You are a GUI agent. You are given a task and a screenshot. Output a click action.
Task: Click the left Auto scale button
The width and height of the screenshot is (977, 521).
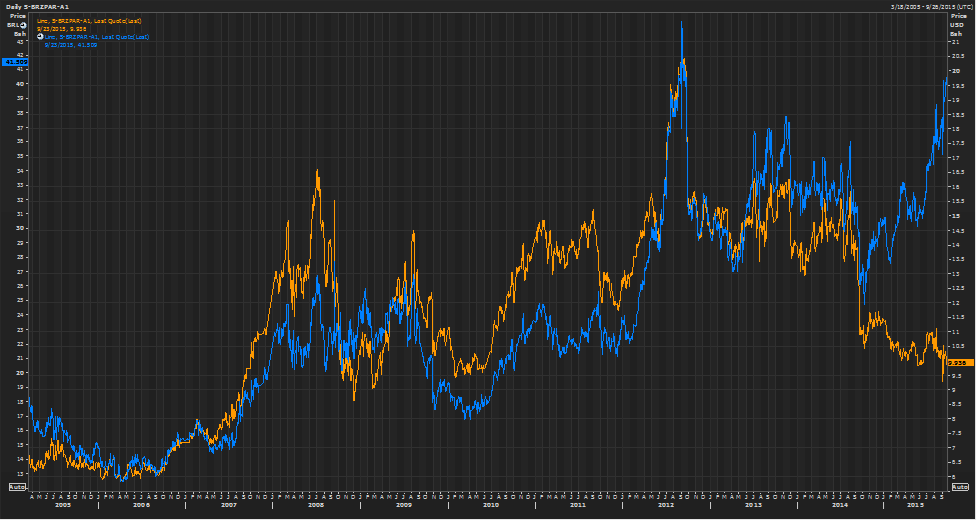pos(16,486)
